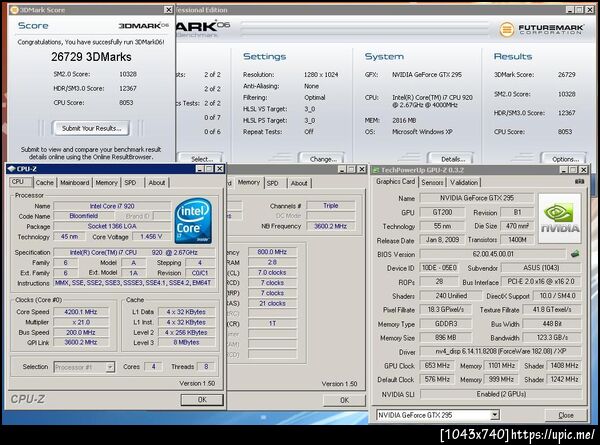Click the Shaders 240 Unified field
Viewport: 600px width, 445px height.
tap(451, 296)
